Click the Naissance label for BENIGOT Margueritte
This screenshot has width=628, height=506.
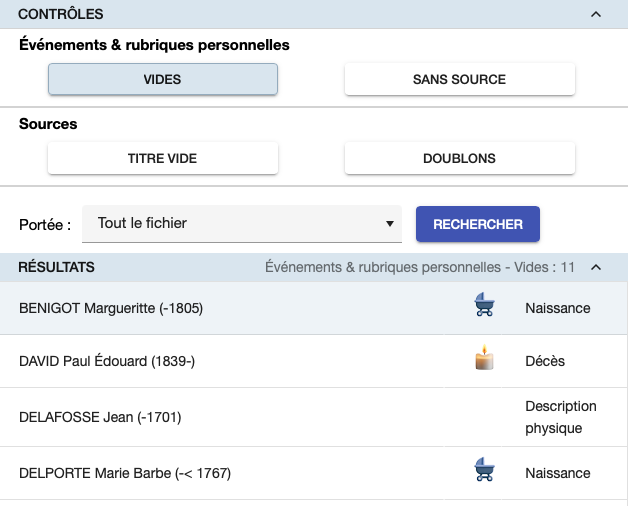558,308
